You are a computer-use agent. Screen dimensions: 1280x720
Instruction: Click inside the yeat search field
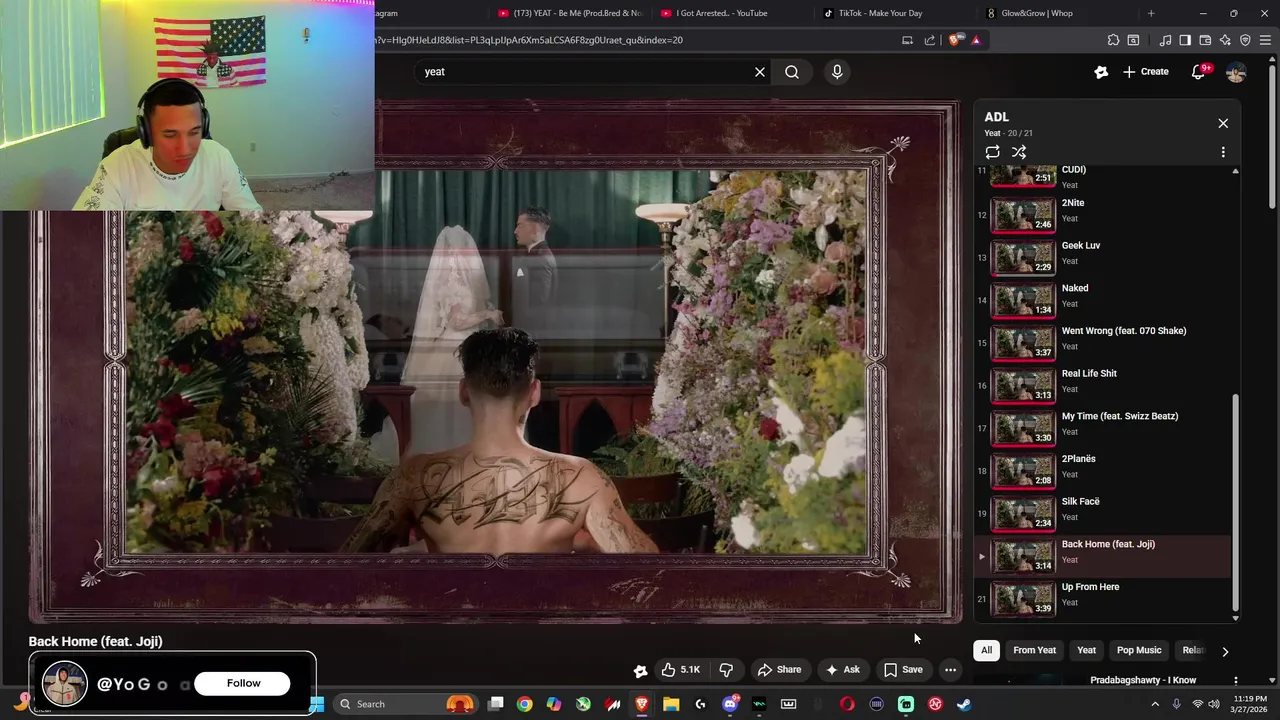coord(585,72)
